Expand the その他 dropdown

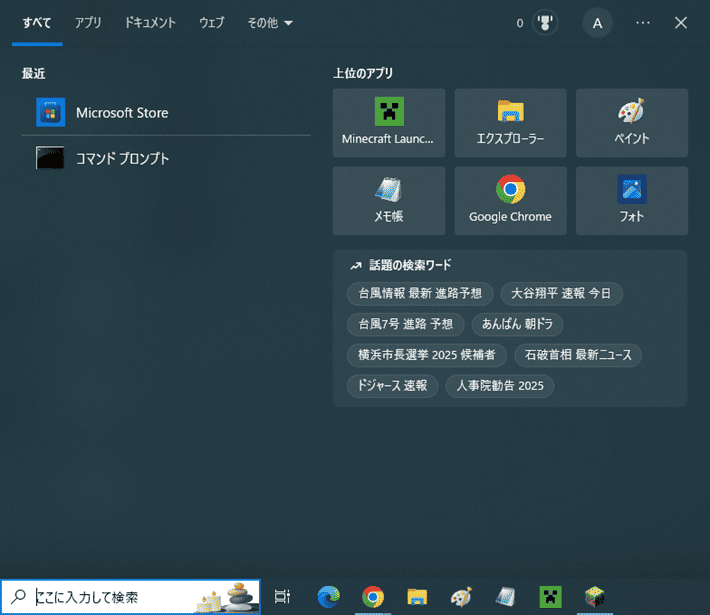(x=270, y=23)
